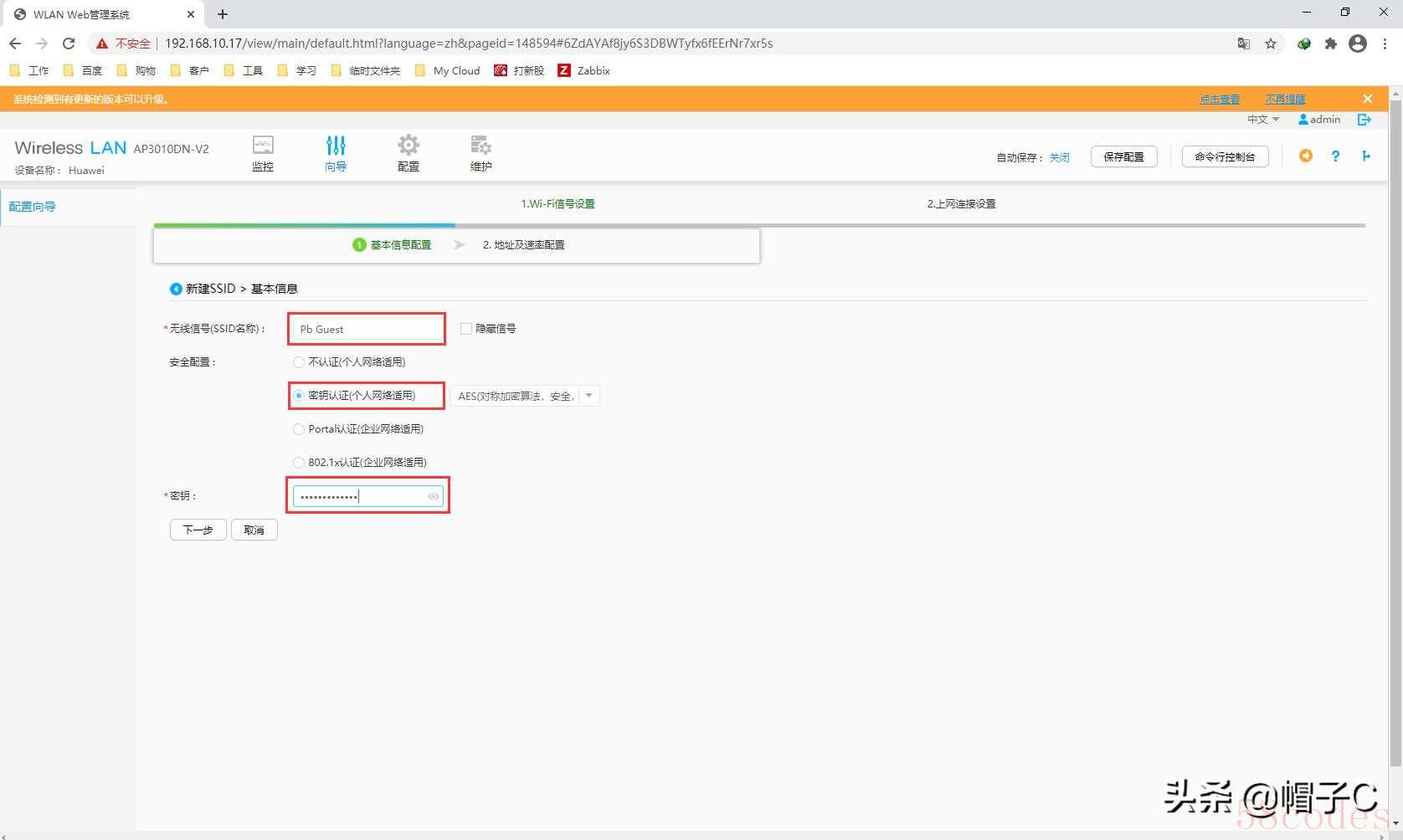Expand the AES encryption dropdown

click(x=588, y=396)
